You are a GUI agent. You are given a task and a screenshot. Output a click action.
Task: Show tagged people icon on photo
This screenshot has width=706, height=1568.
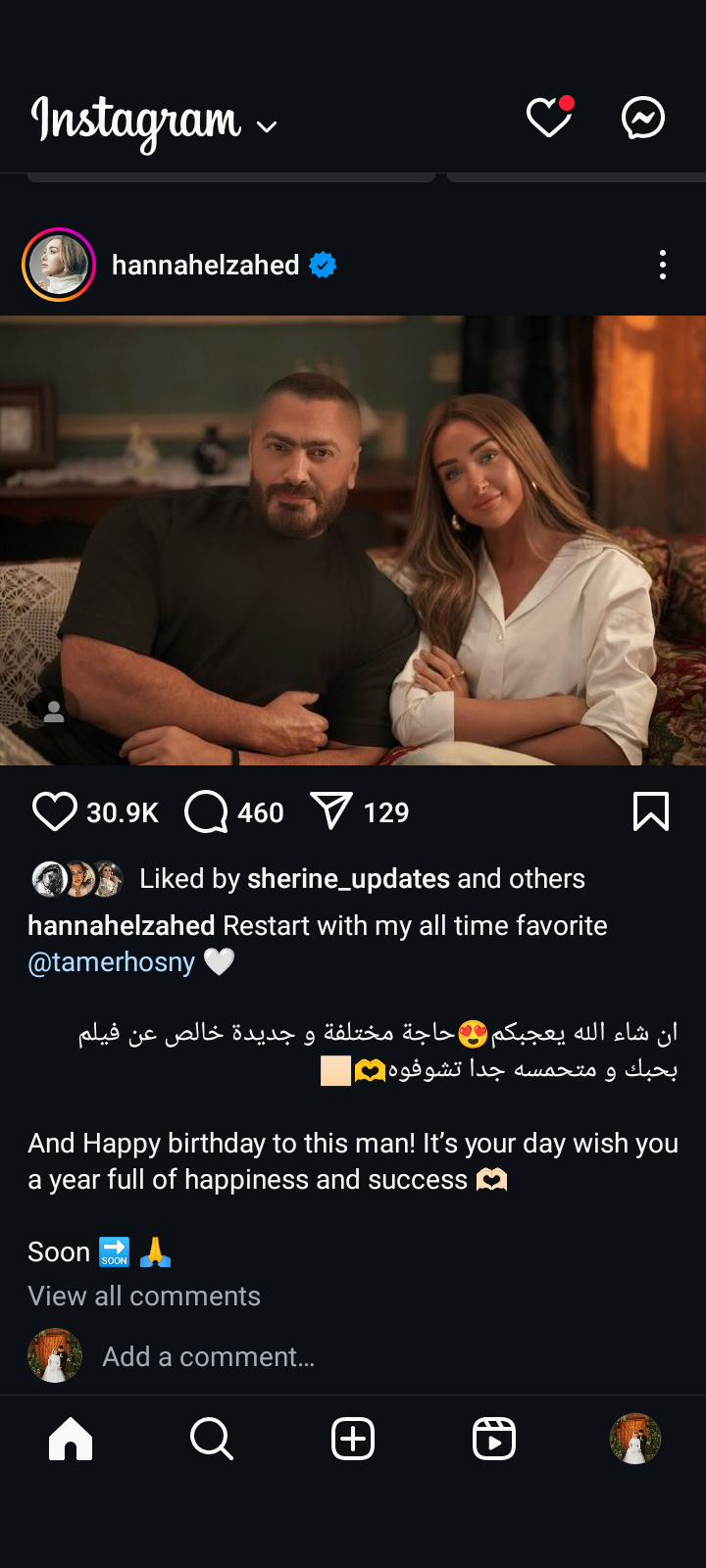click(54, 712)
